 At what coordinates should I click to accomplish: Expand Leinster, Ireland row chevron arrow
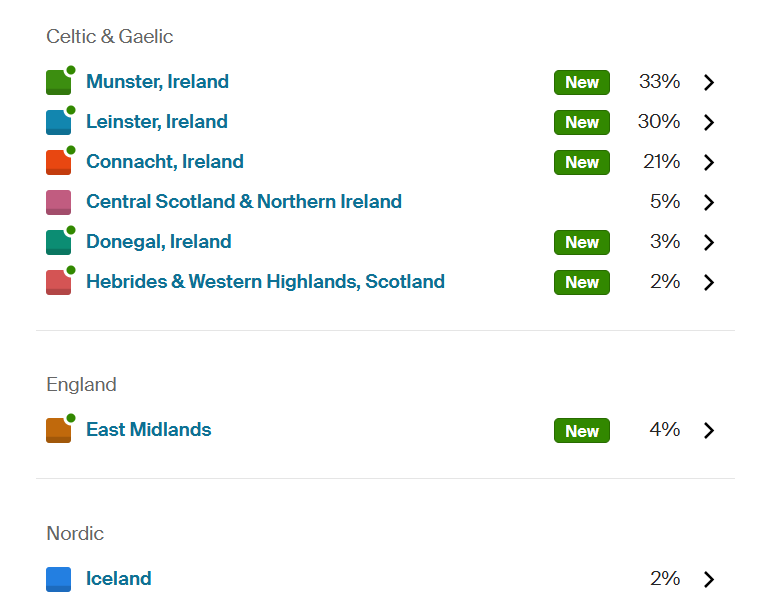pyautogui.click(x=709, y=122)
